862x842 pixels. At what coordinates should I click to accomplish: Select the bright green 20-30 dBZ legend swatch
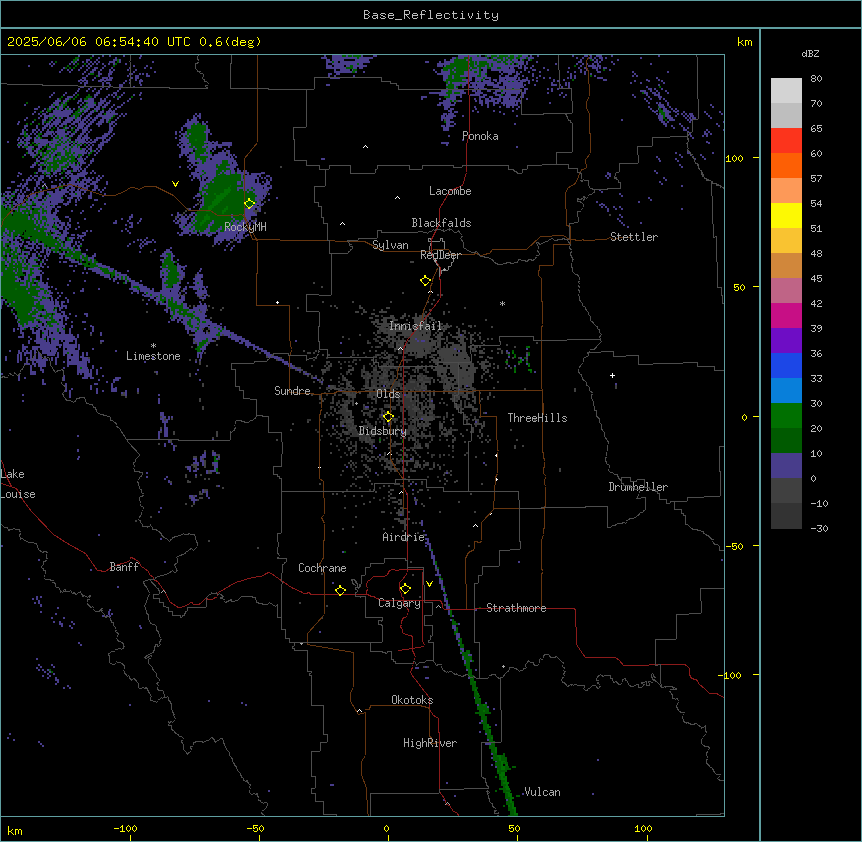click(x=786, y=416)
